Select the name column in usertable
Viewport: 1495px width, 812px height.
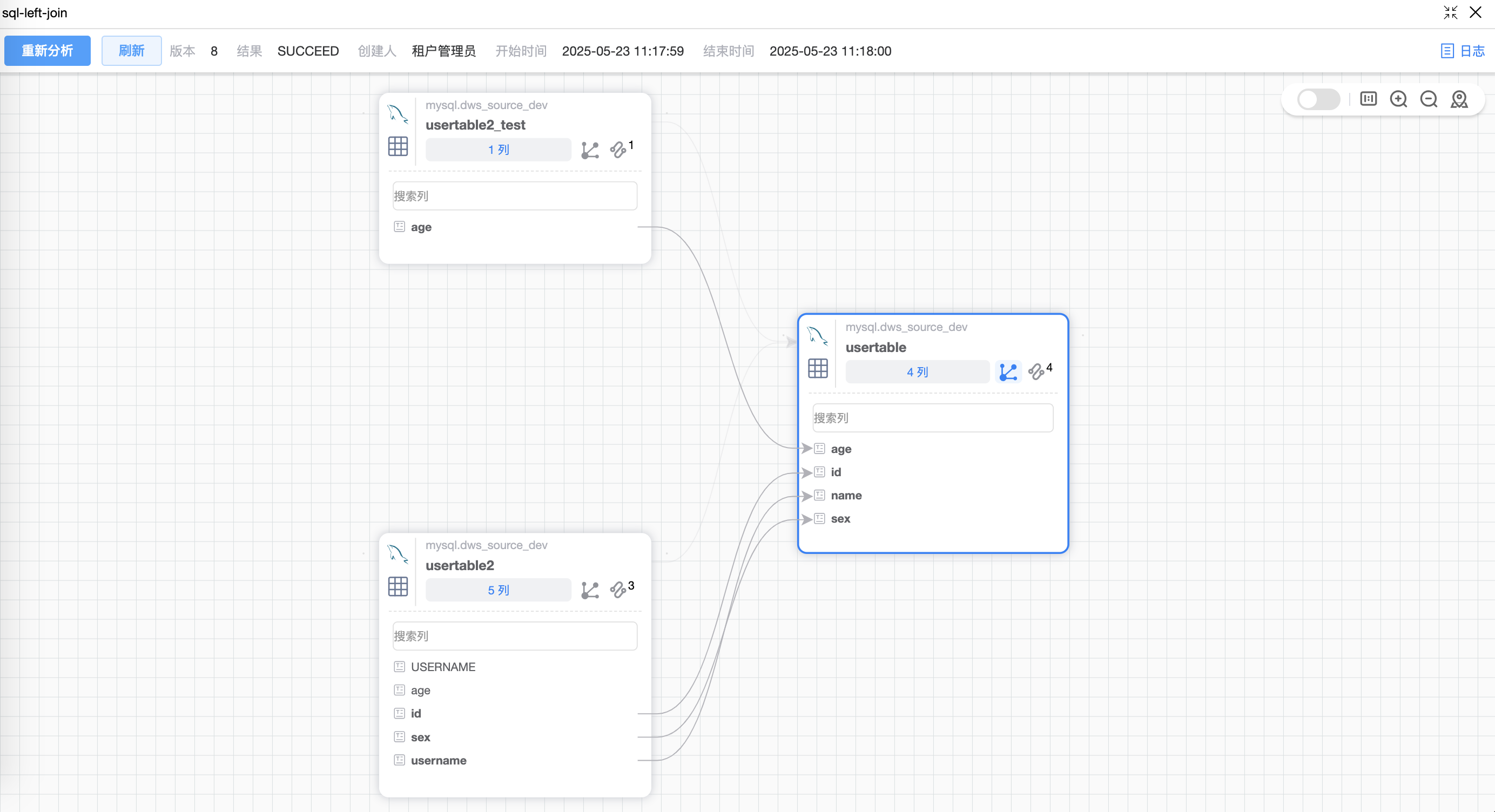846,495
